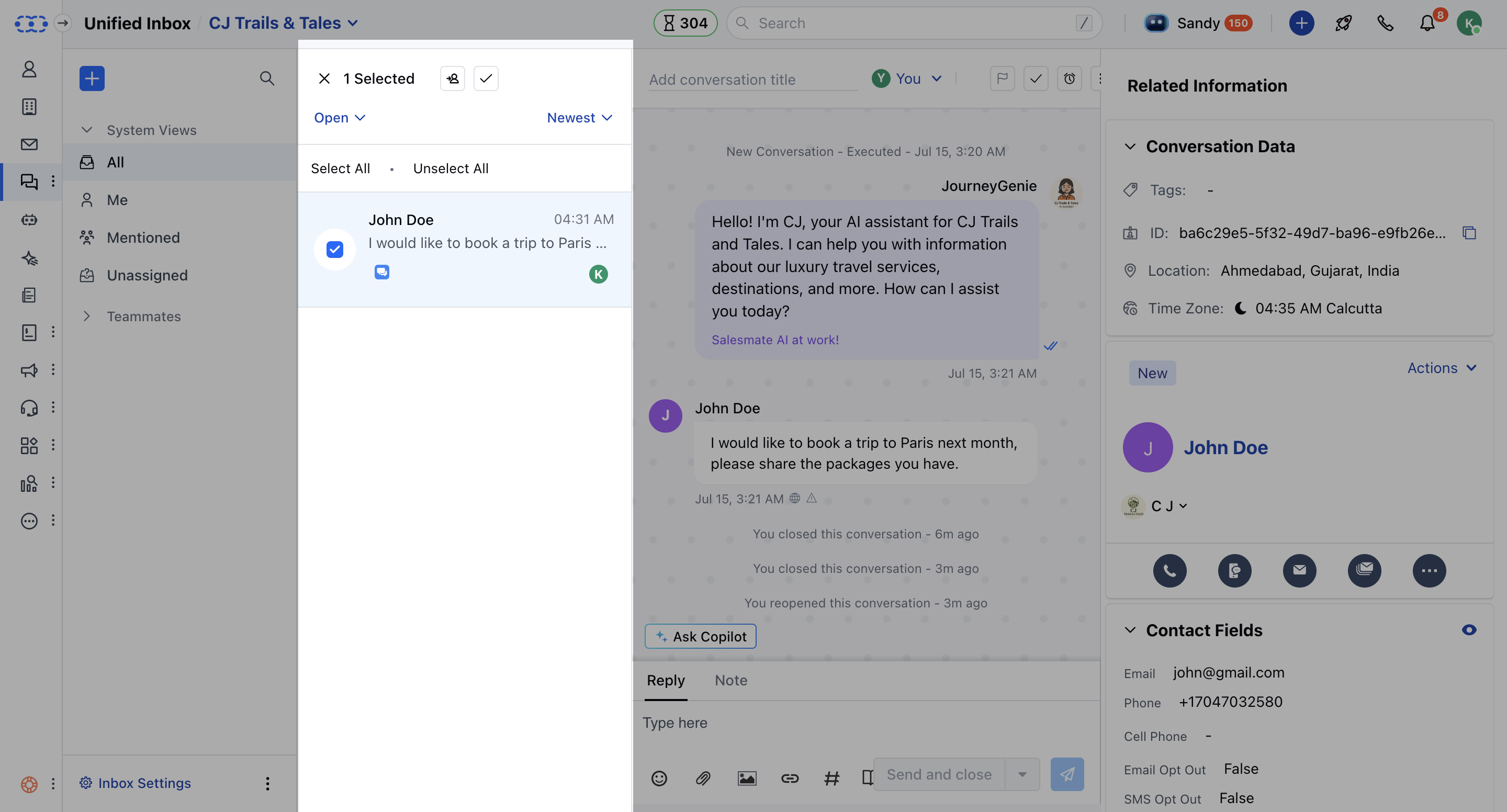The height and width of the screenshot is (812, 1507).
Task: Open John Doe contact name link
Action: click(x=1225, y=447)
